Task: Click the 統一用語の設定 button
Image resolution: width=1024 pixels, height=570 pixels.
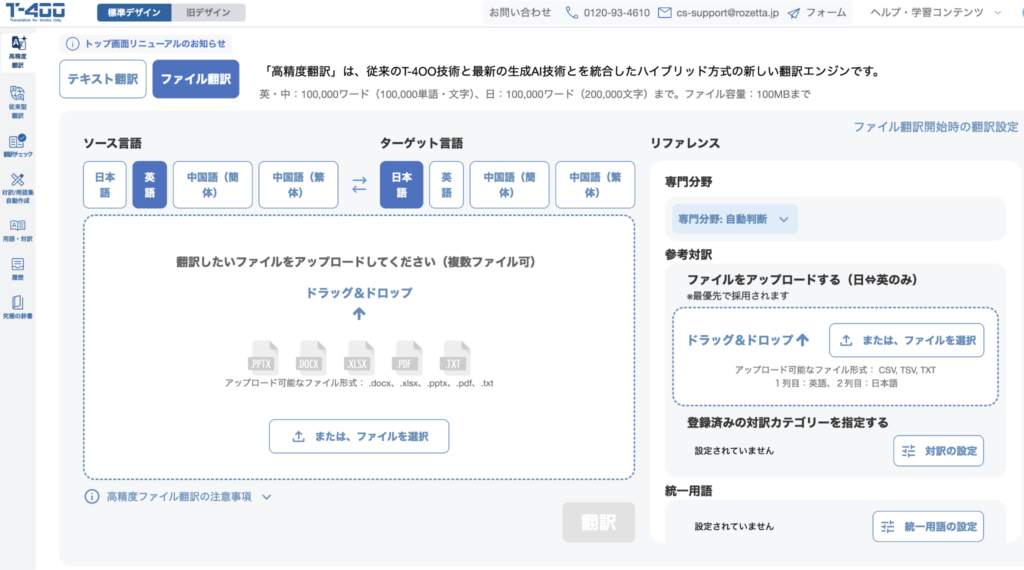Action: [x=927, y=526]
